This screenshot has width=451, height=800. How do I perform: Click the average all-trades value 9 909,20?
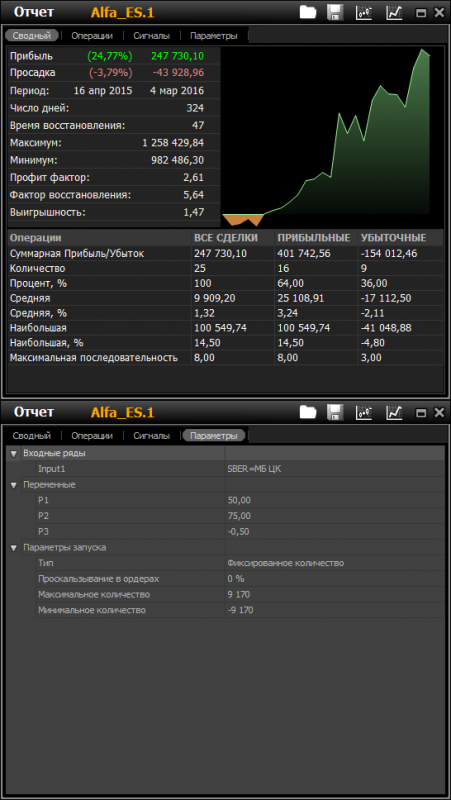215,298
